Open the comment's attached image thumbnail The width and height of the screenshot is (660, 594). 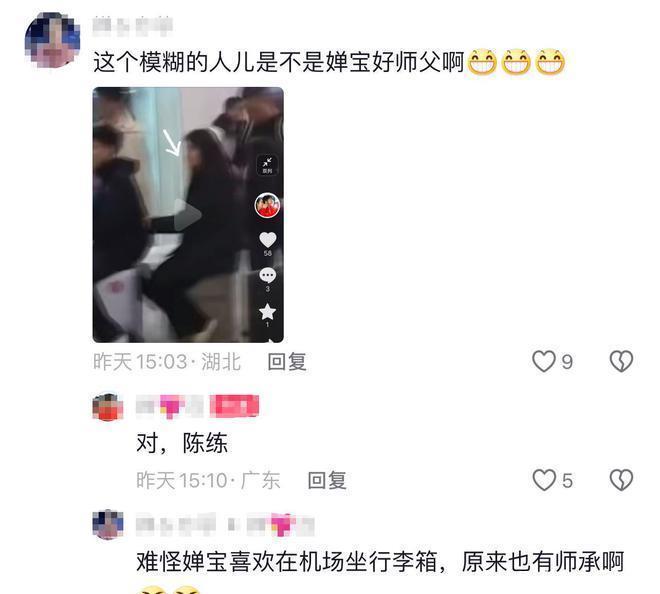coord(188,215)
